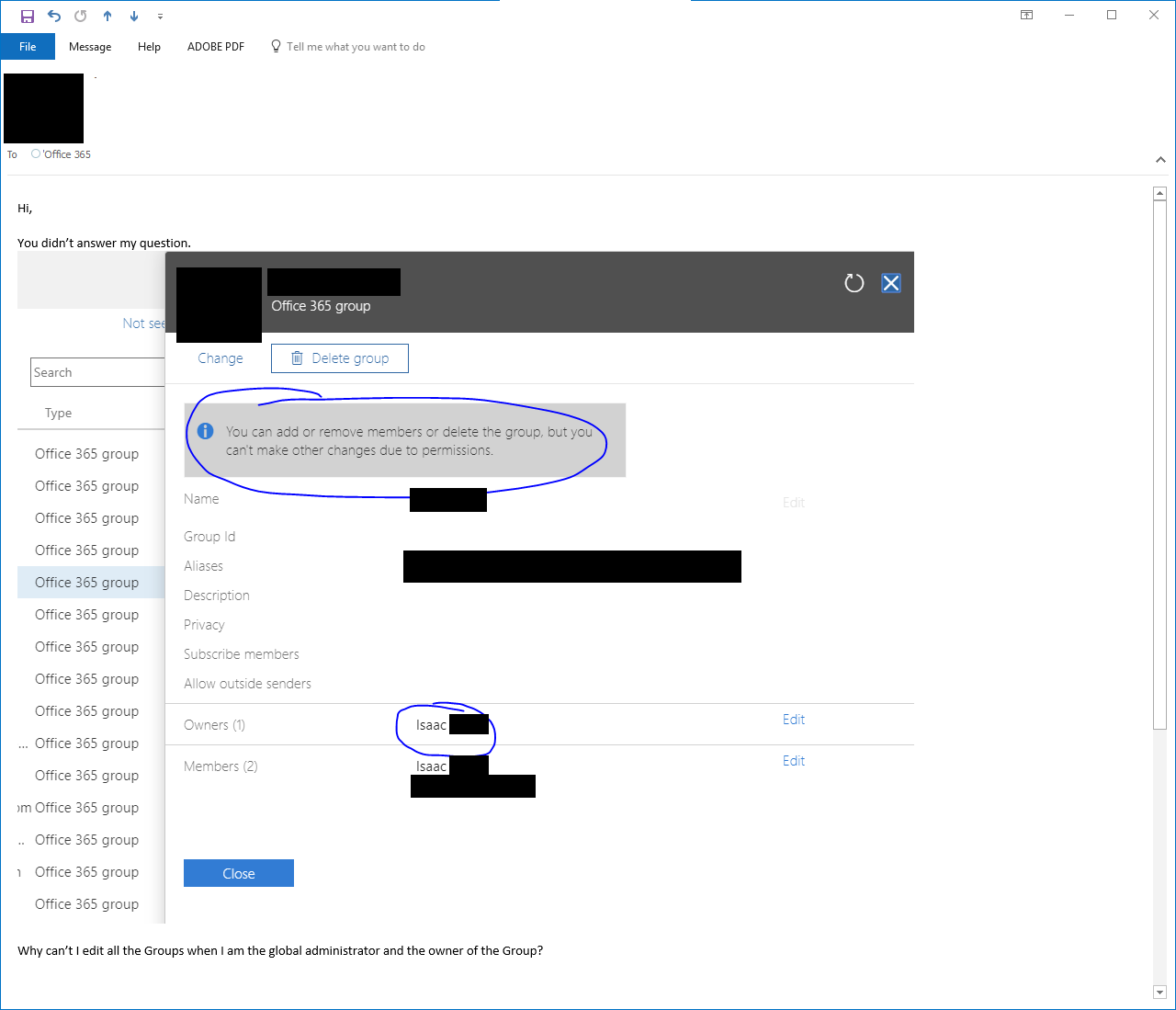Click the 'Not see' link above Search
The height and width of the screenshot is (1010, 1176).
click(144, 323)
